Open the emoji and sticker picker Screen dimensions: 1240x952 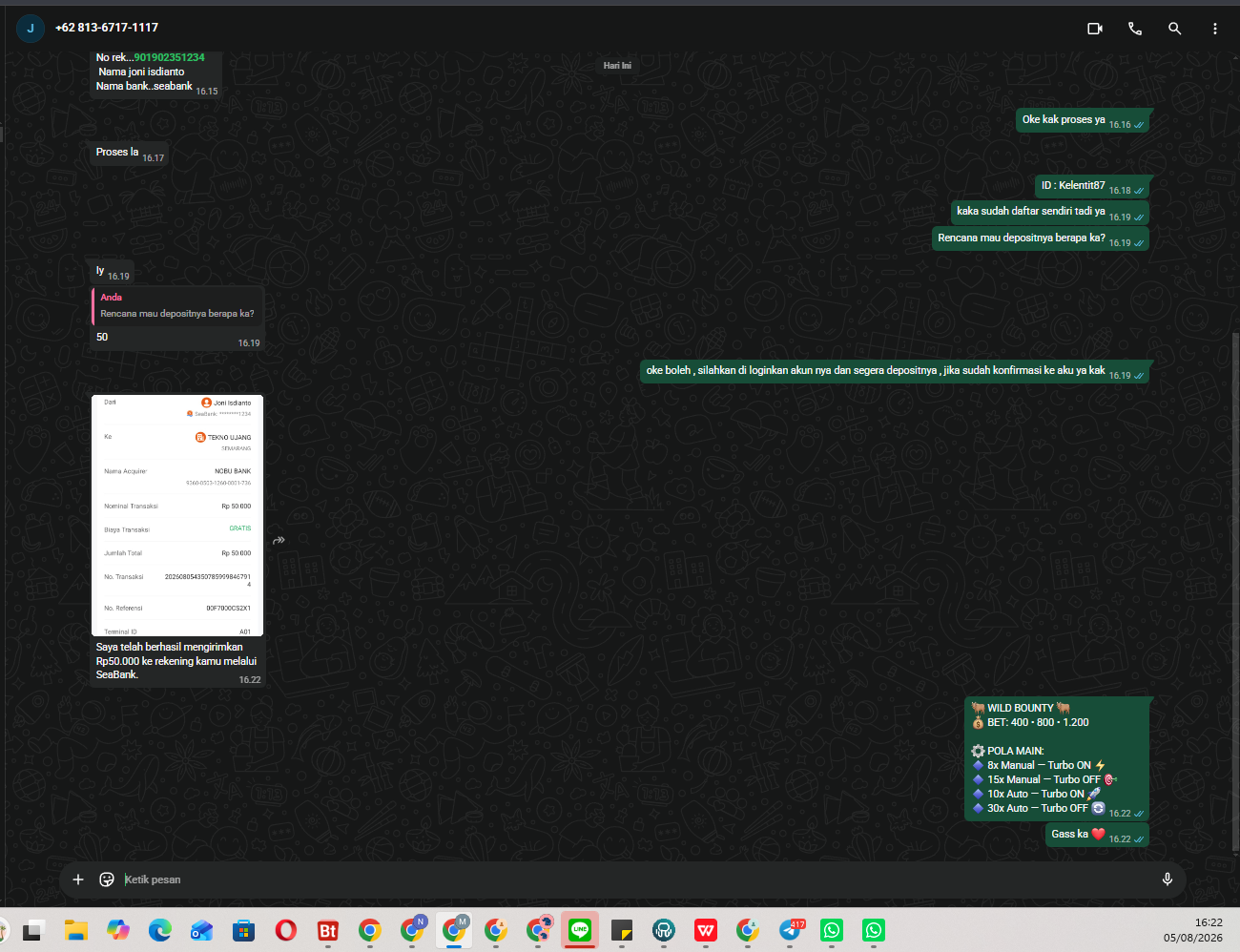click(107, 880)
